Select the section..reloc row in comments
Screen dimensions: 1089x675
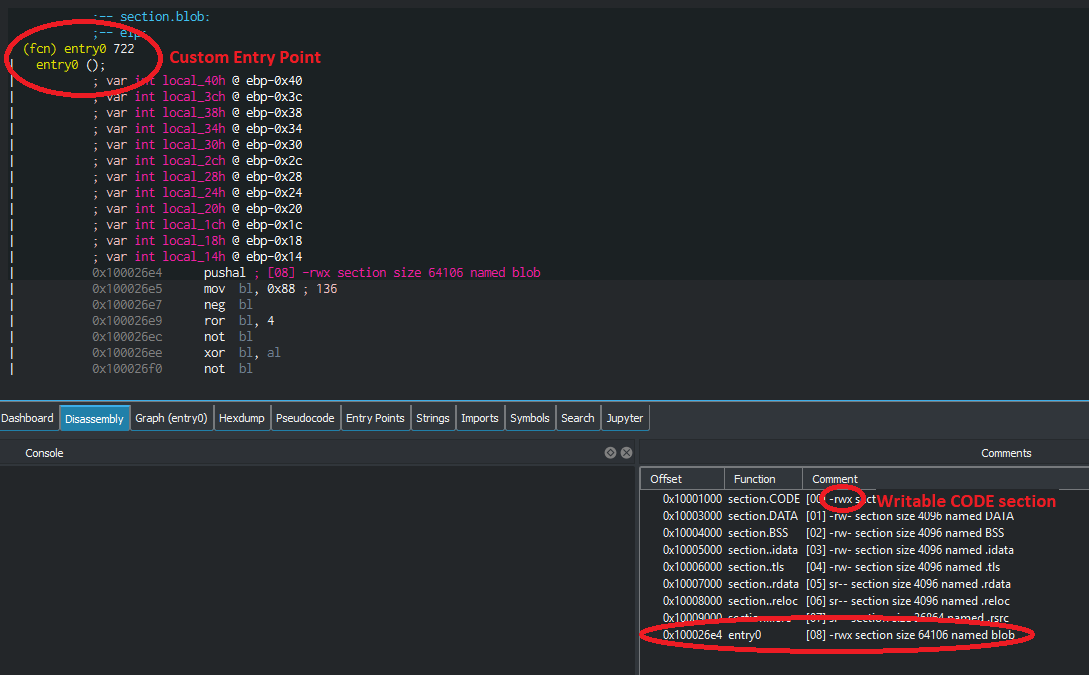[x=764, y=601]
